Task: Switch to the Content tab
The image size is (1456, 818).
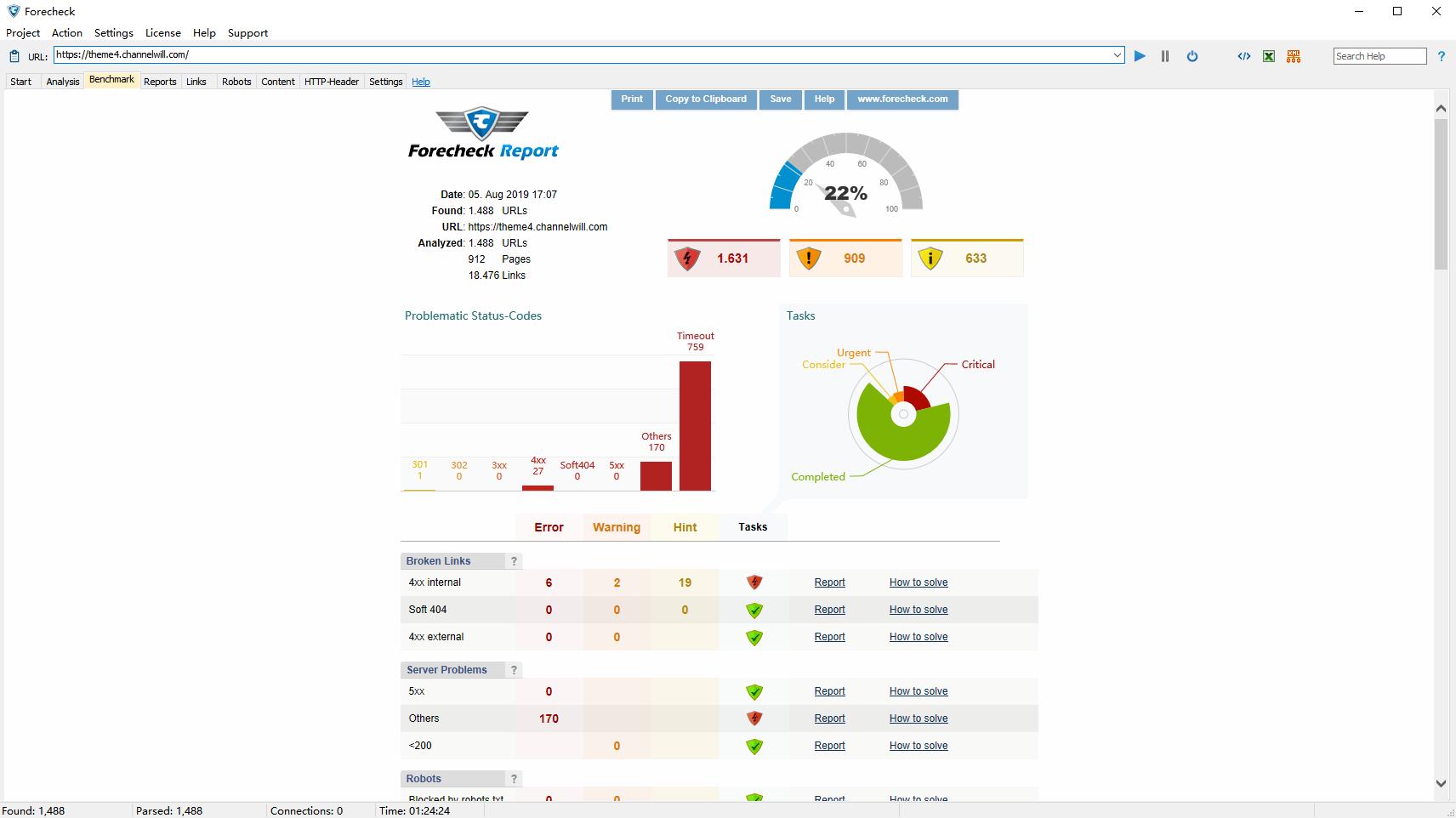Action: 278,82
